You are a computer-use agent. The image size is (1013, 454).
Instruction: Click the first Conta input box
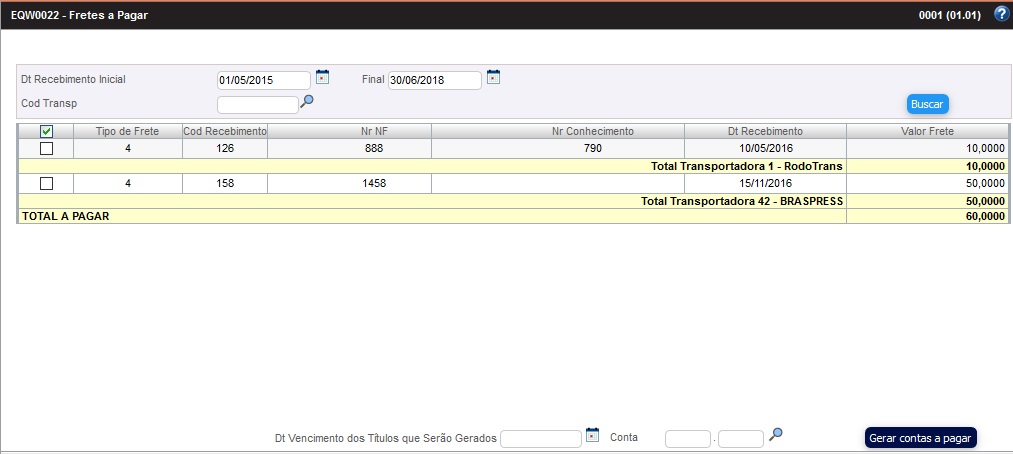click(687, 438)
